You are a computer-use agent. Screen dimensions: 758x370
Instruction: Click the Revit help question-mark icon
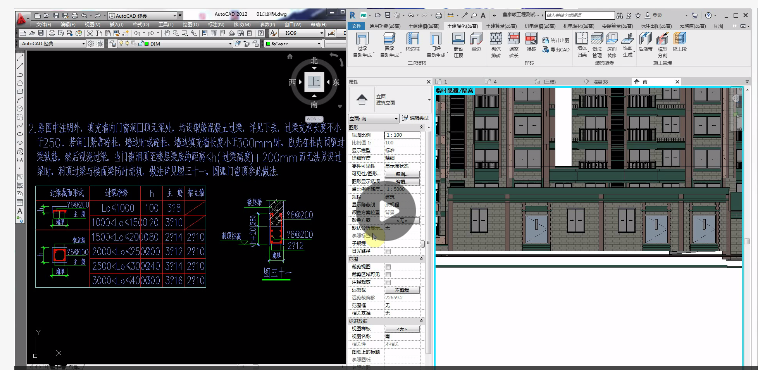[709, 15]
